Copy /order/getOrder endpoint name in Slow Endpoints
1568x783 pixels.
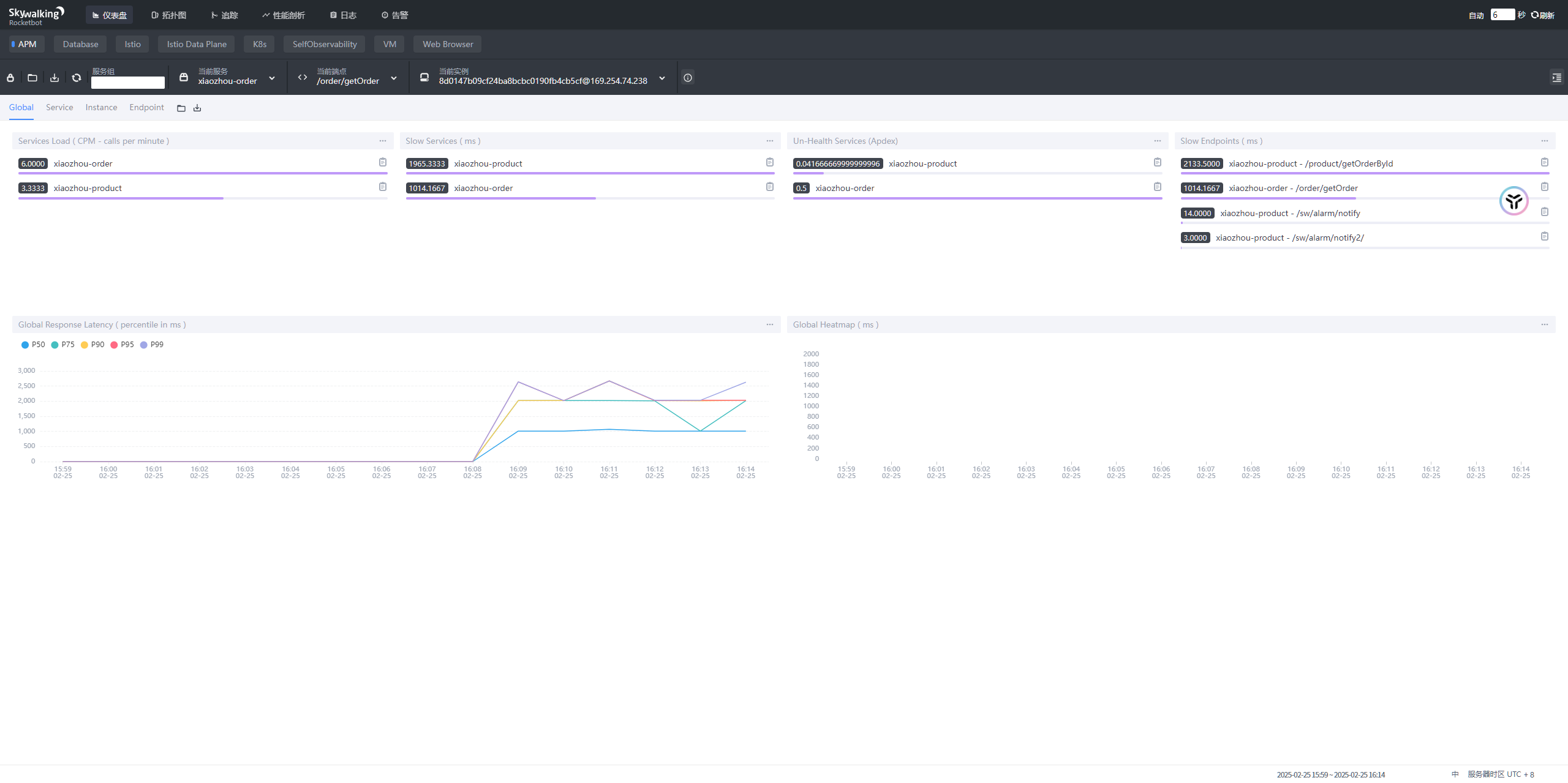coord(1545,187)
